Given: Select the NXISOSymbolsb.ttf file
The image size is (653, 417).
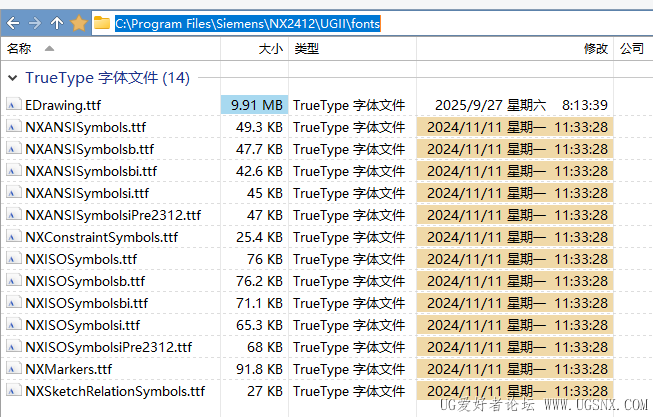Looking at the screenshot, I should 85,281.
